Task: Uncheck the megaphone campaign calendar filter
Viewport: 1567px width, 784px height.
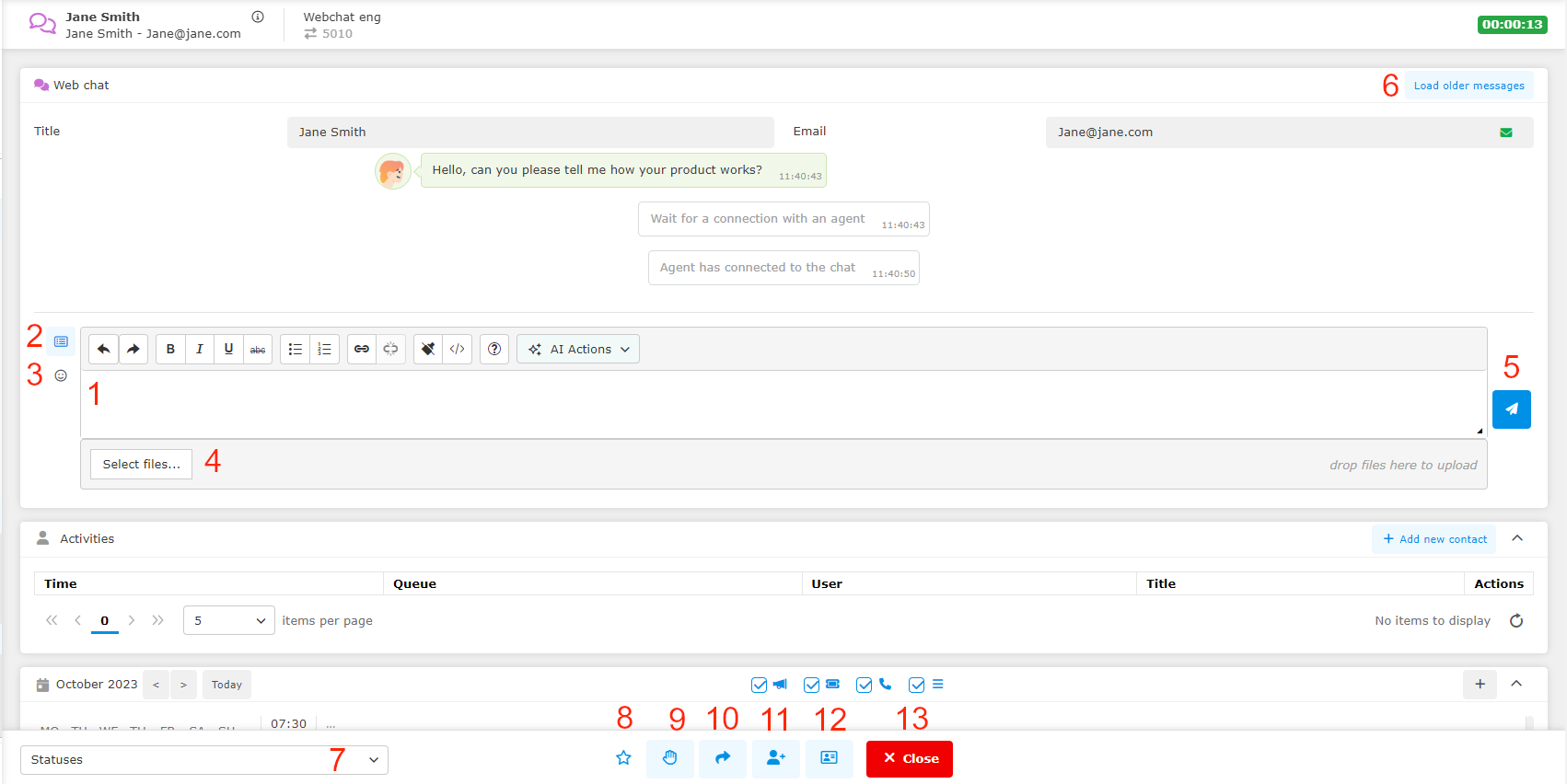Action: tap(759, 685)
